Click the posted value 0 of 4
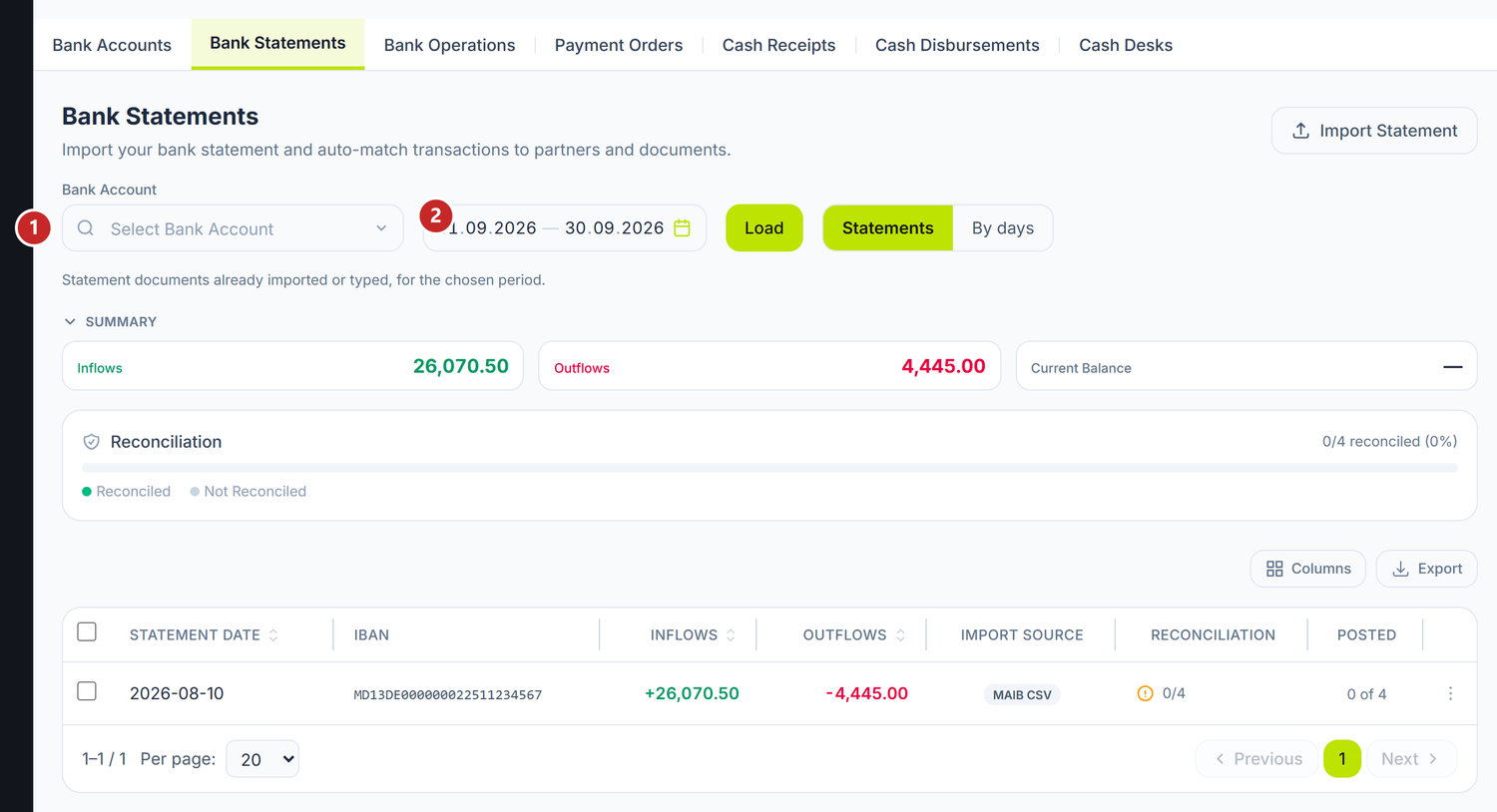 tap(1366, 694)
